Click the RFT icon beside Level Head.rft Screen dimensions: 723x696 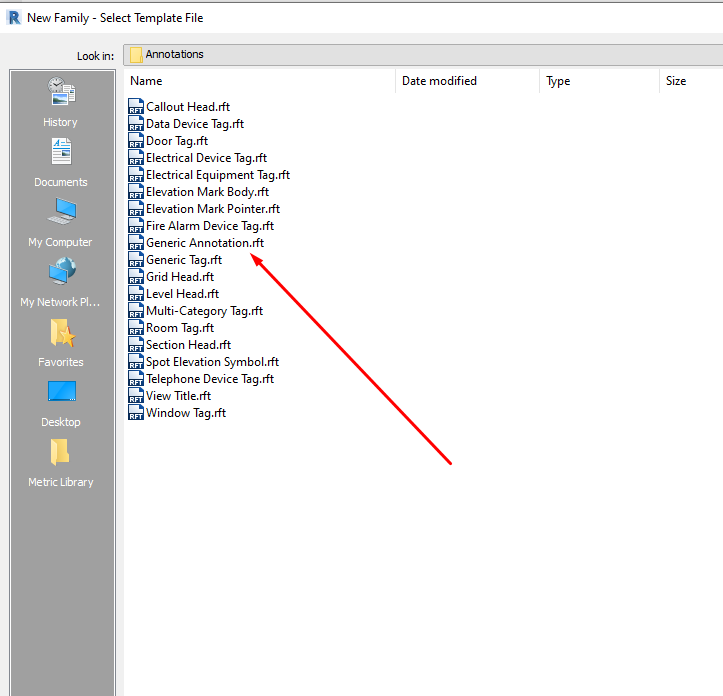point(136,294)
